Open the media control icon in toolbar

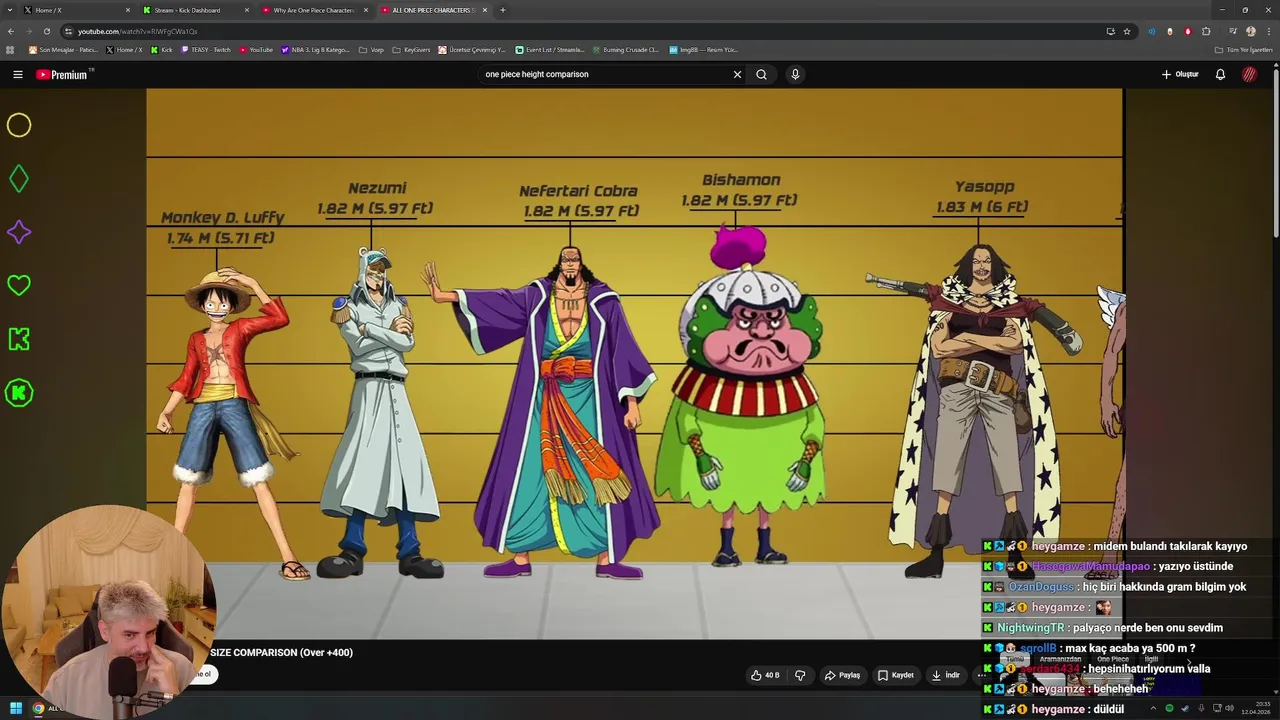[1232, 31]
